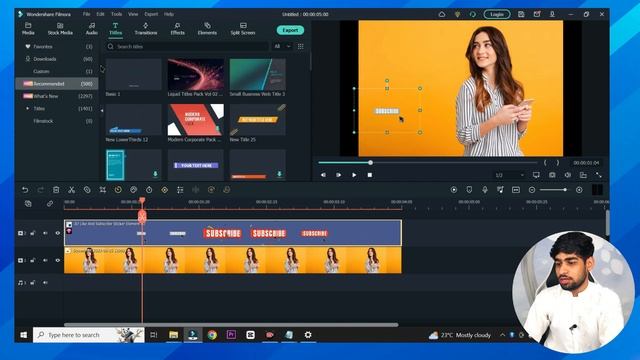
Task: Adjust the timeline zoom slider
Action: pos(553,190)
